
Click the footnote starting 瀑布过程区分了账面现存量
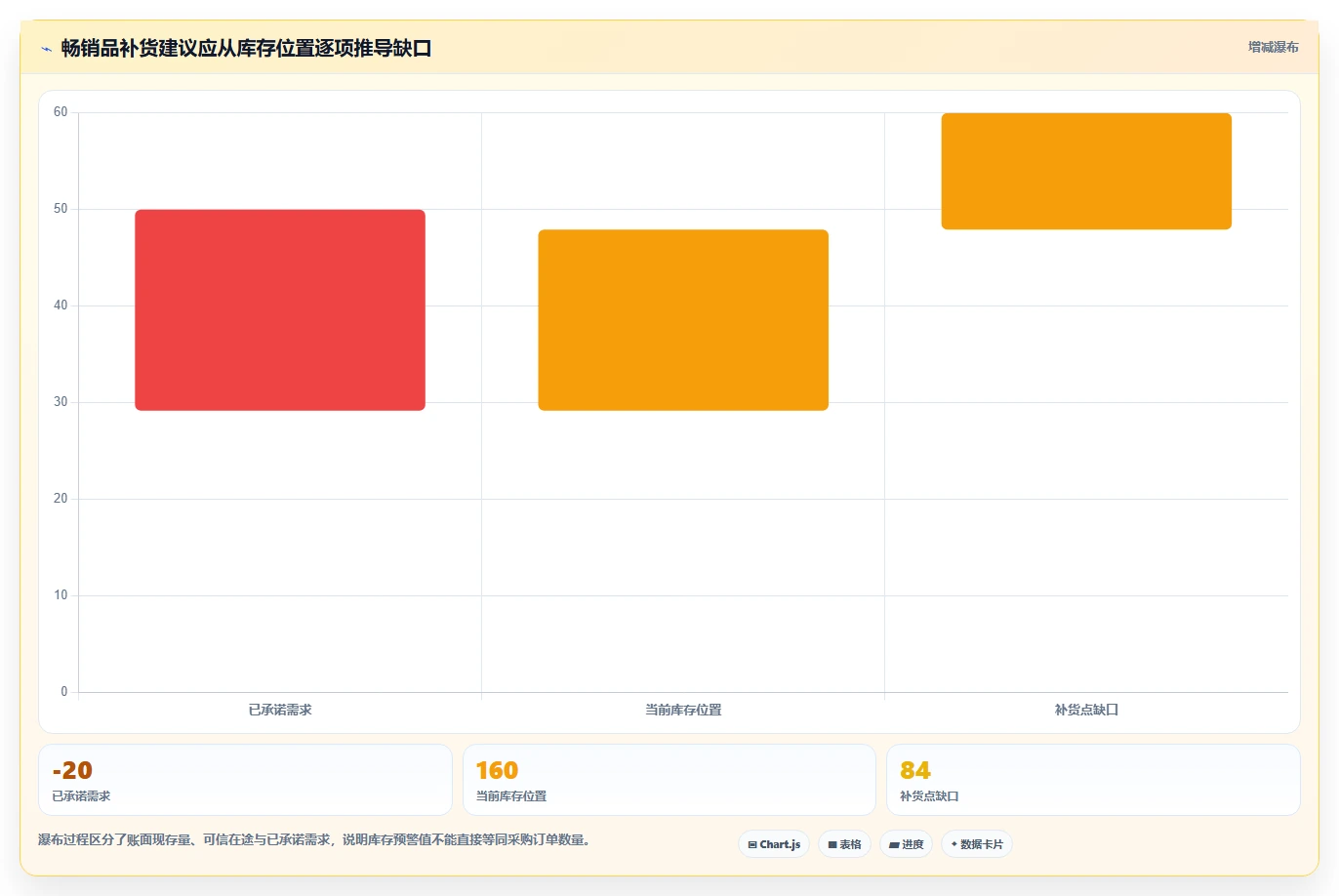(314, 839)
